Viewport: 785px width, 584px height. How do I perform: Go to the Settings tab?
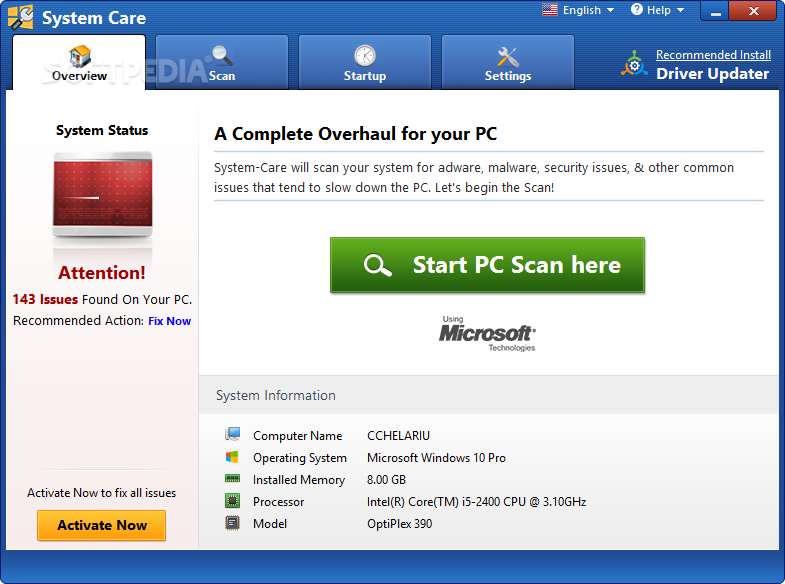click(508, 62)
